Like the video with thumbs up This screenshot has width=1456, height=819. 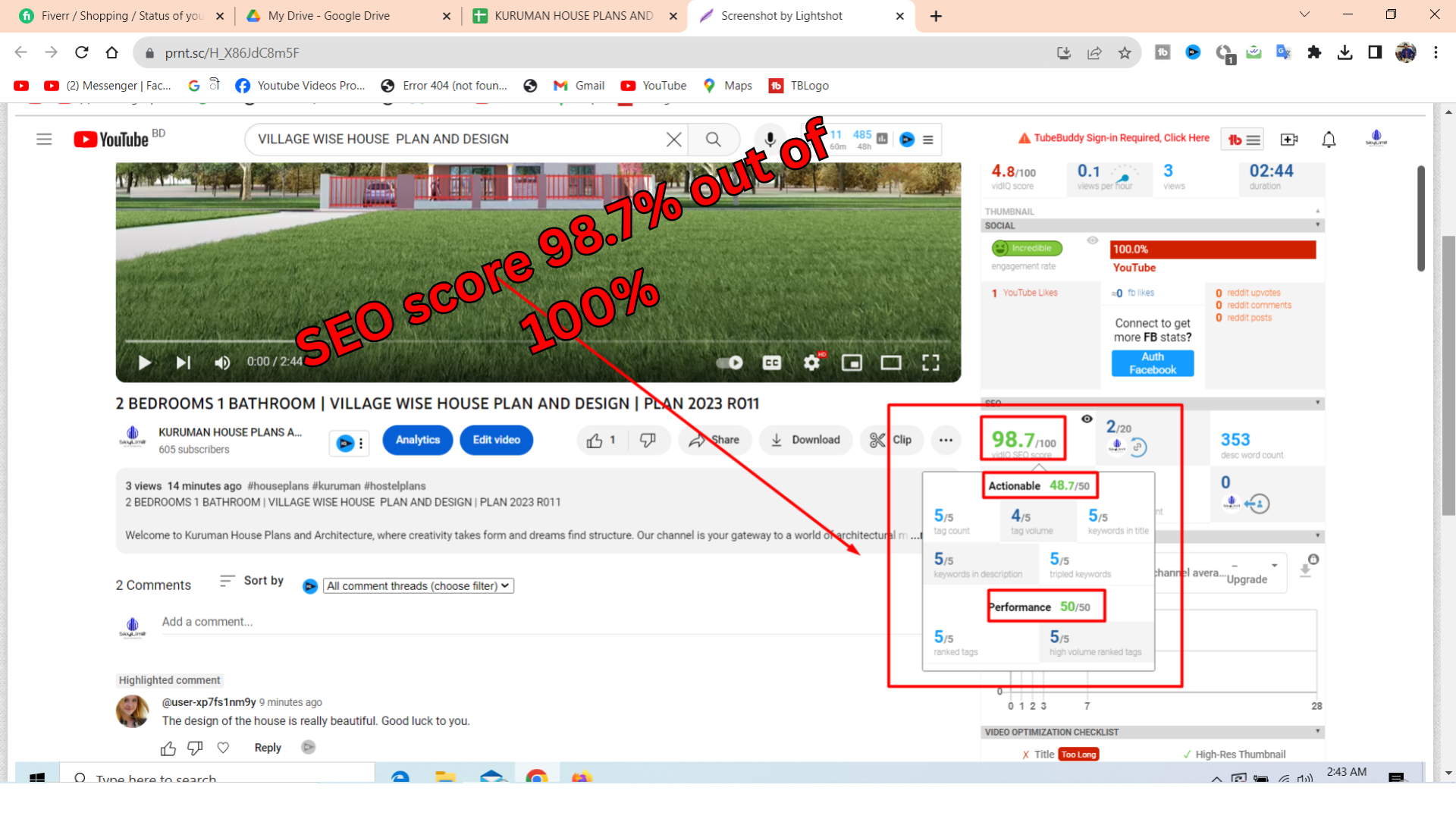[x=601, y=440]
